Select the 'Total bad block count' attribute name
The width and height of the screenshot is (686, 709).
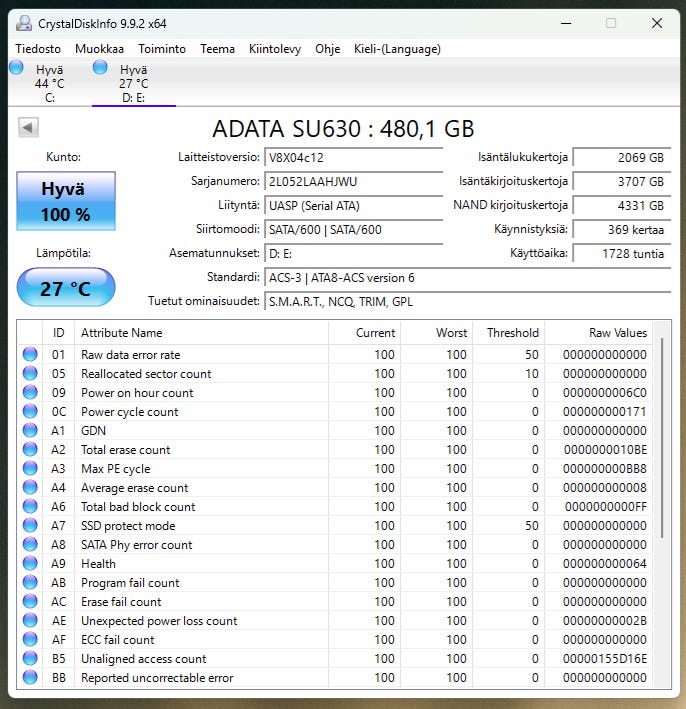[138, 507]
